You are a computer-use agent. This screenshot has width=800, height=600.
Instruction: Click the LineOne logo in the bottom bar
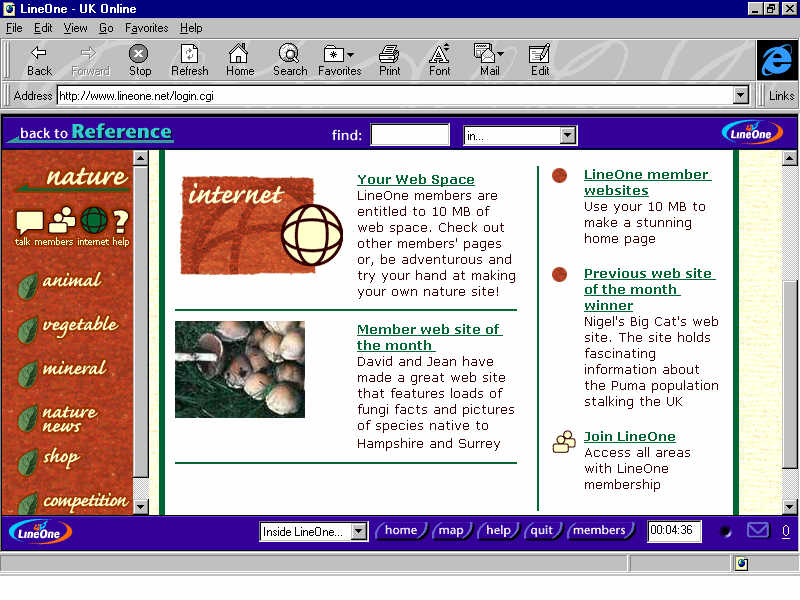coord(40,532)
